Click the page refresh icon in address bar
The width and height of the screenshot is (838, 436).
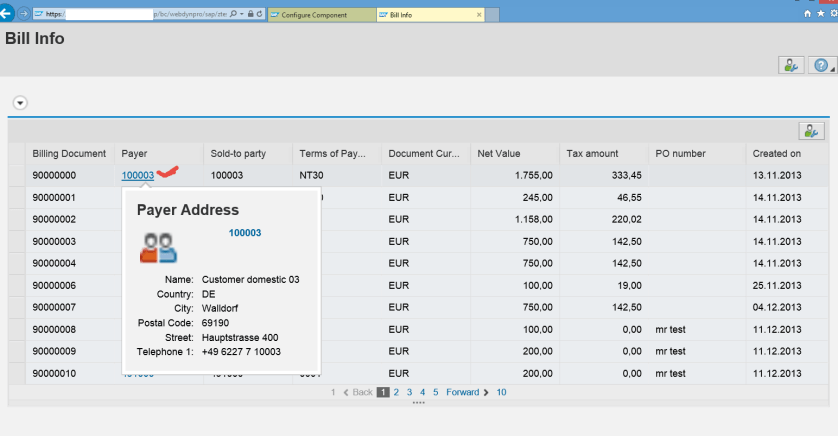coord(260,16)
